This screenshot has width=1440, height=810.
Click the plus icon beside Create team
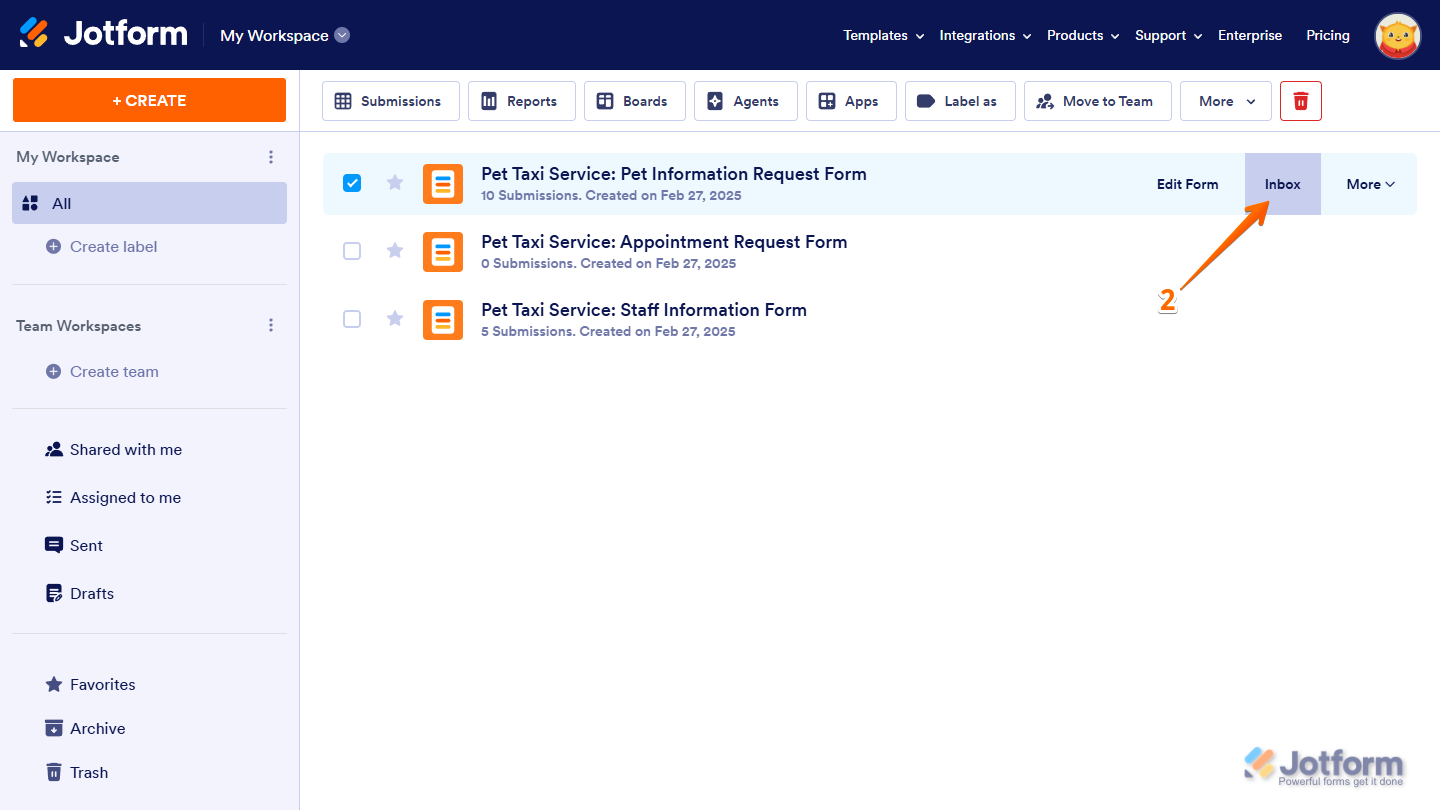coord(54,372)
